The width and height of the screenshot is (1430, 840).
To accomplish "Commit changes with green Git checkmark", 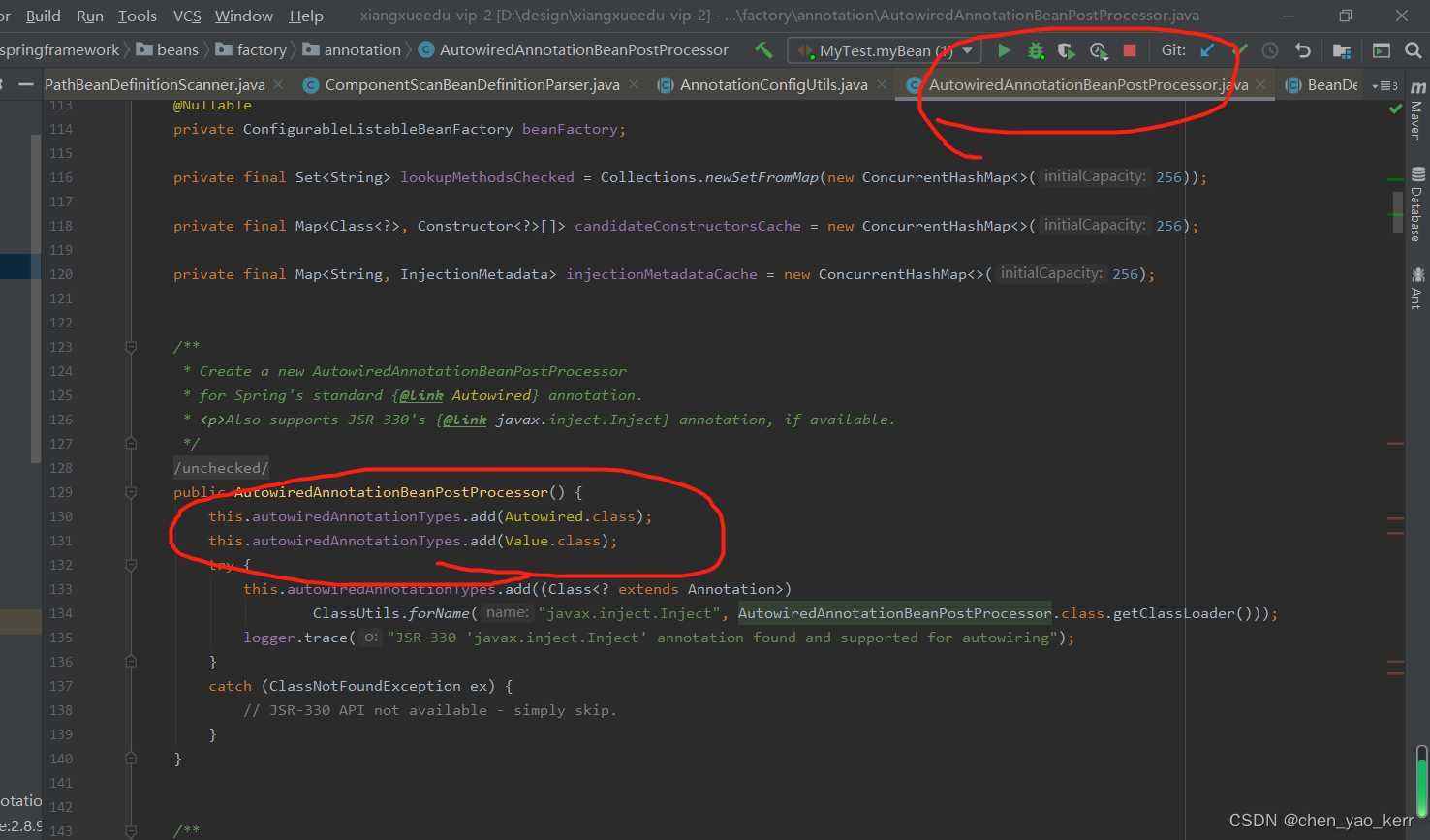I will click(1241, 50).
